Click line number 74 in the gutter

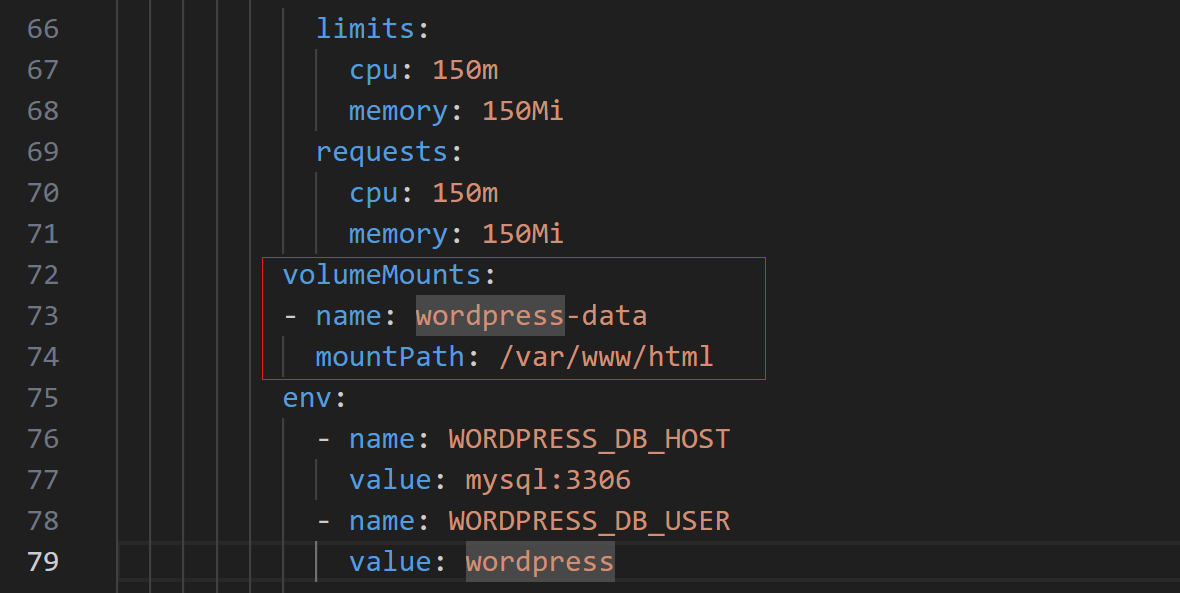(x=43, y=357)
